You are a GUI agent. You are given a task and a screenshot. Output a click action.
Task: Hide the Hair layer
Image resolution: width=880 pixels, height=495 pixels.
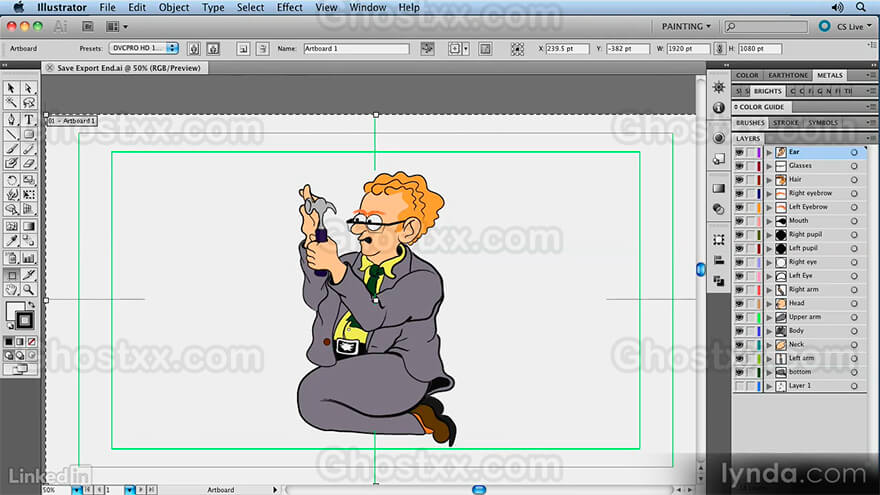tap(740, 180)
